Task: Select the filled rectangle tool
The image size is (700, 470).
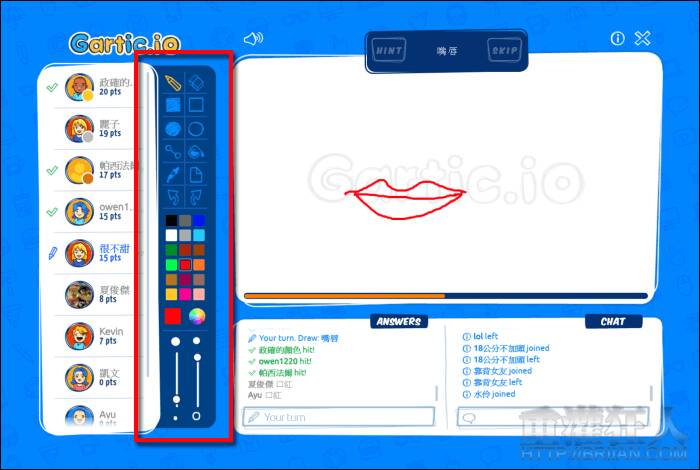Action: pos(173,105)
